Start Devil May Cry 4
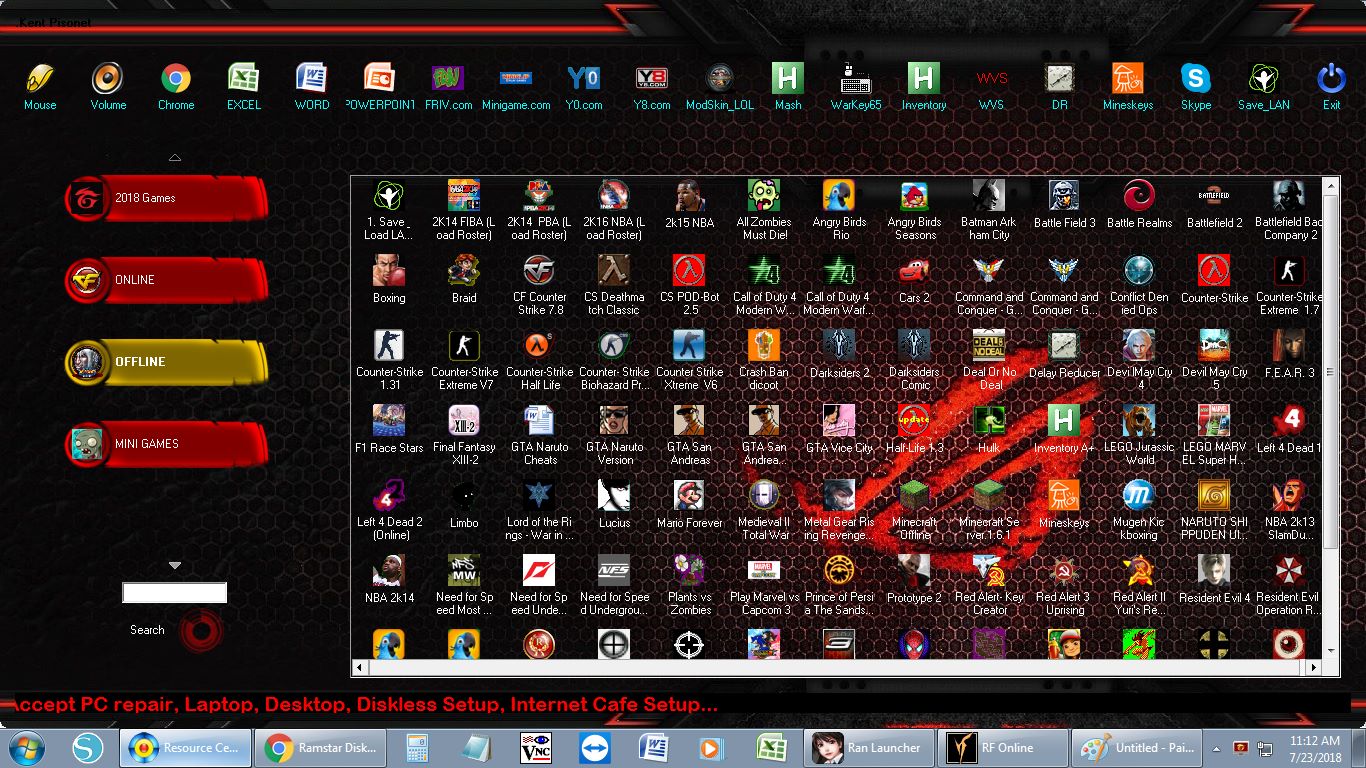Viewport: 1366px width, 768px height. (x=1139, y=360)
